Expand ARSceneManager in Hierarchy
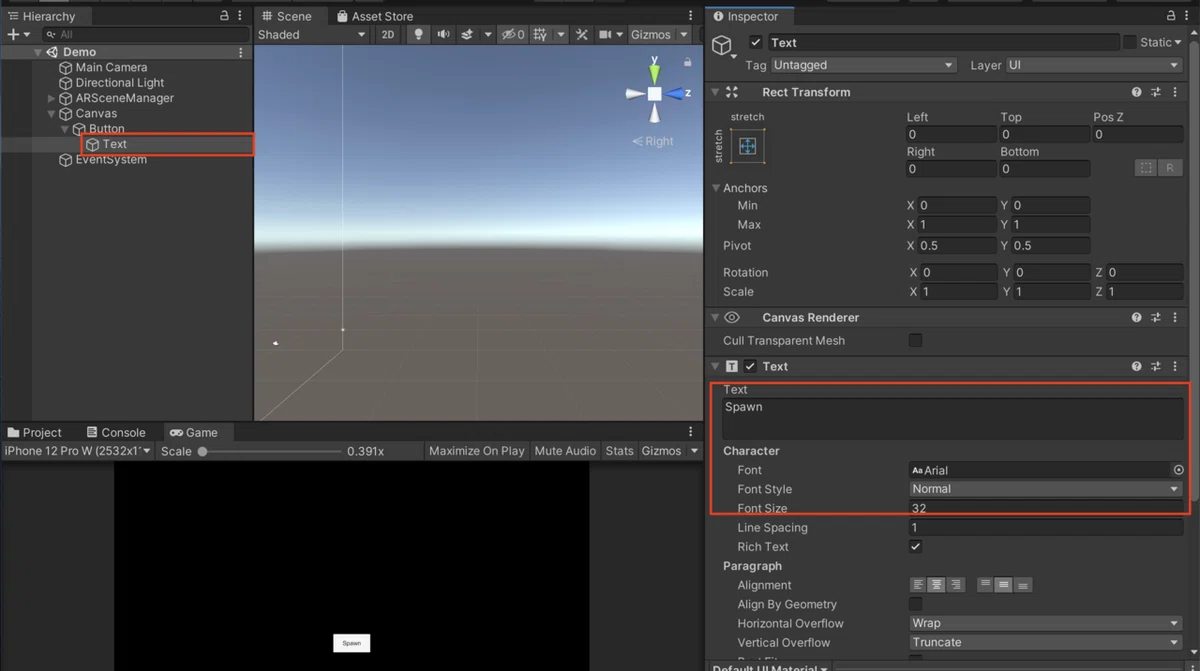Screen dimensions: 1200x671 point(52,98)
